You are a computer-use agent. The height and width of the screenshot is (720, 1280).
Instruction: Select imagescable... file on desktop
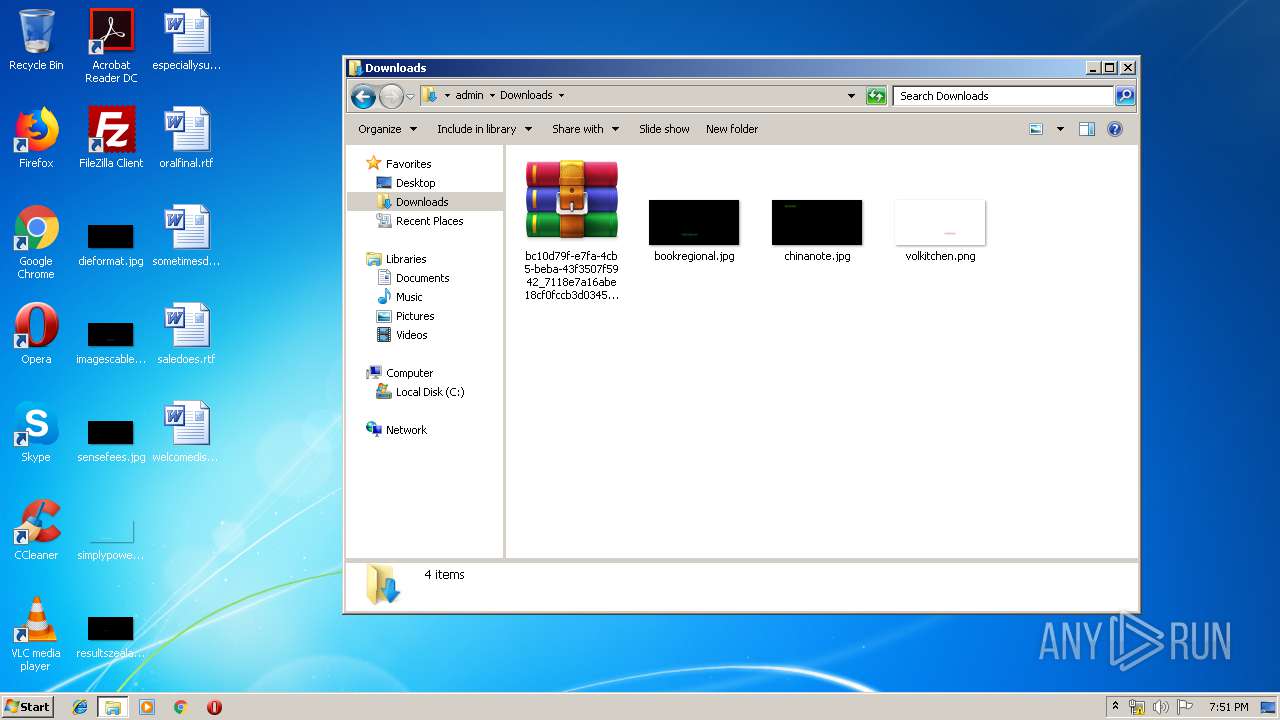coord(111,342)
